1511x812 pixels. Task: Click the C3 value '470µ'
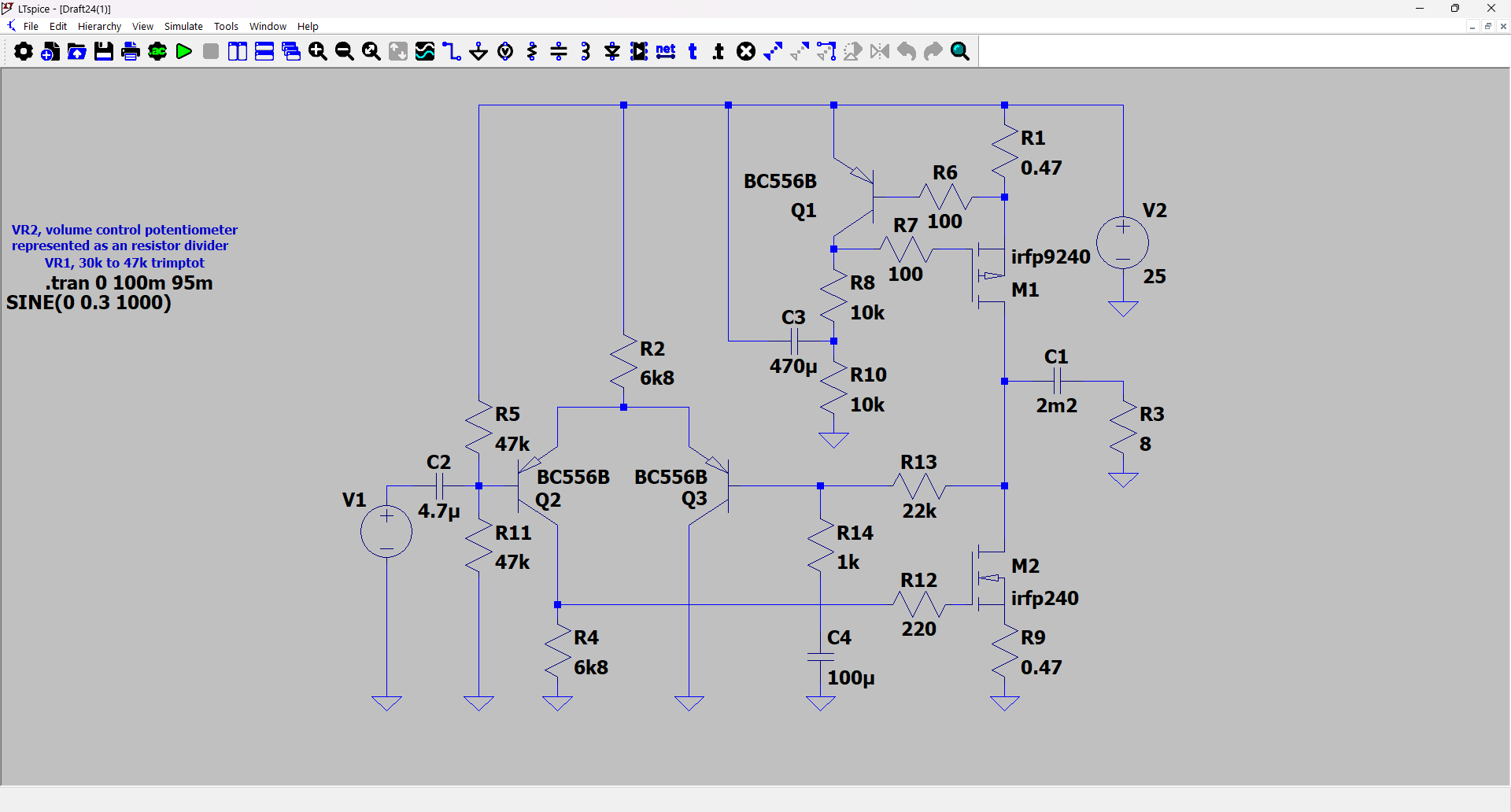793,367
